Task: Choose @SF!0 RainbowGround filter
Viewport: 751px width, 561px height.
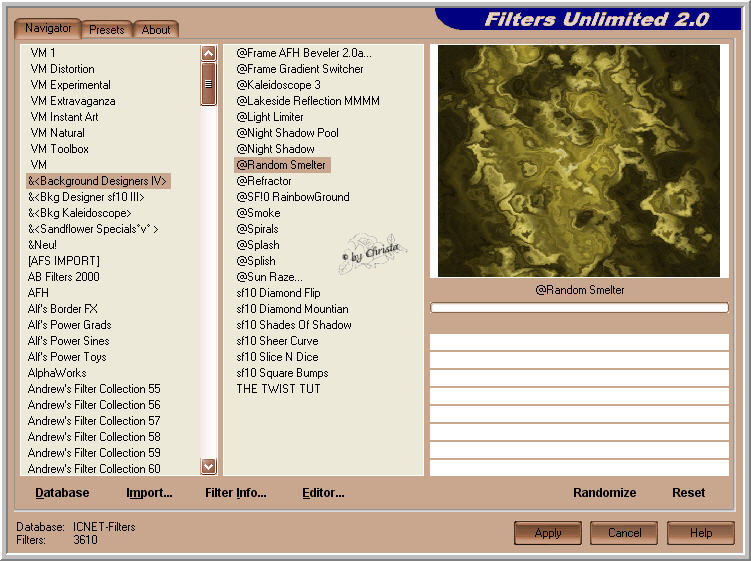Action: pyautogui.click(x=293, y=197)
